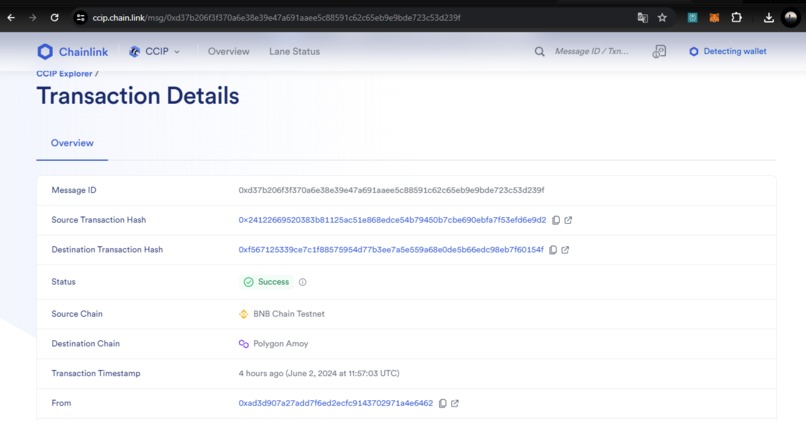
Task: Open the browser translate page icon
Action: click(x=643, y=17)
